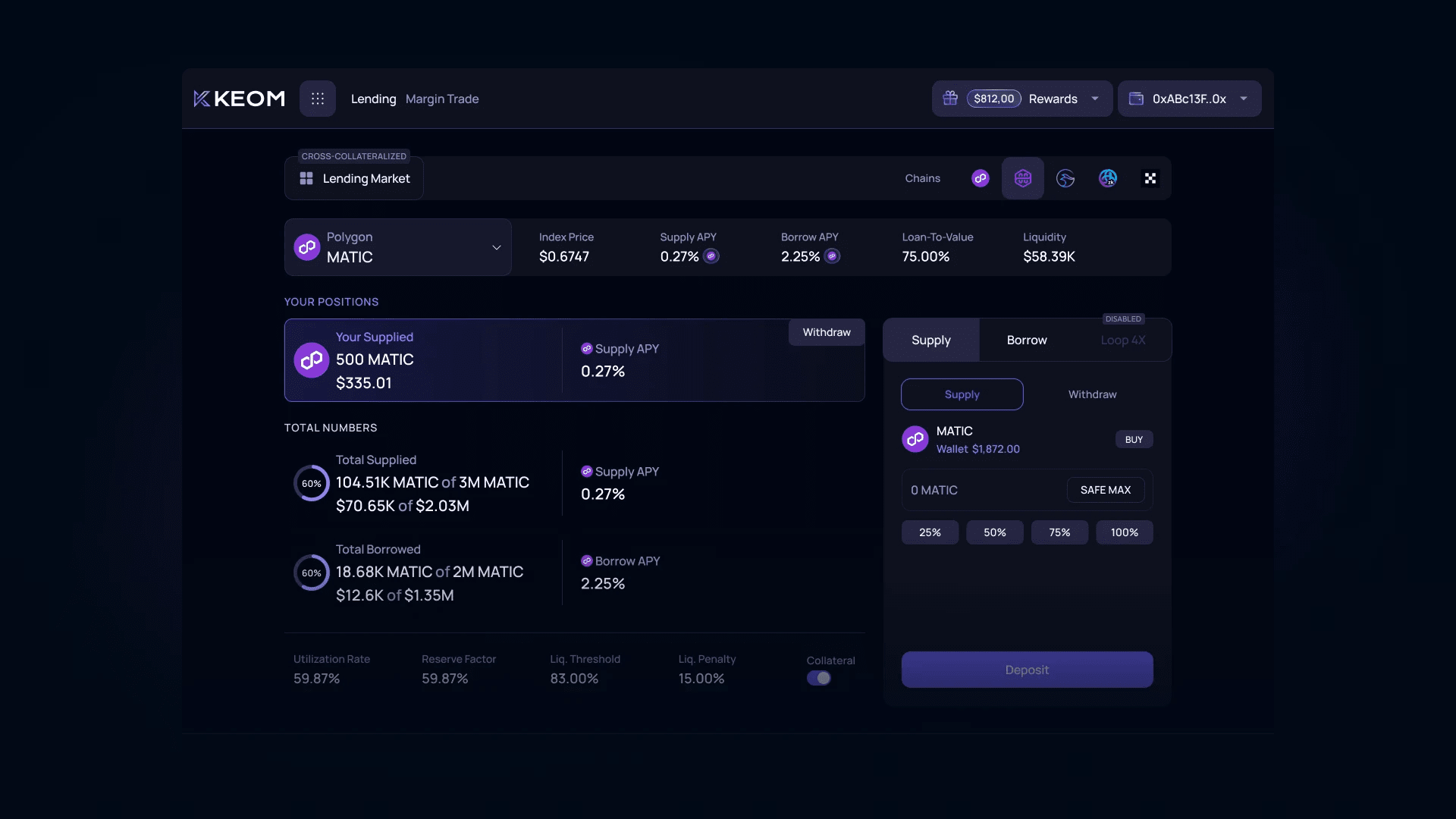Click the BUY button
This screenshot has height=819, width=1456.
(1134, 439)
